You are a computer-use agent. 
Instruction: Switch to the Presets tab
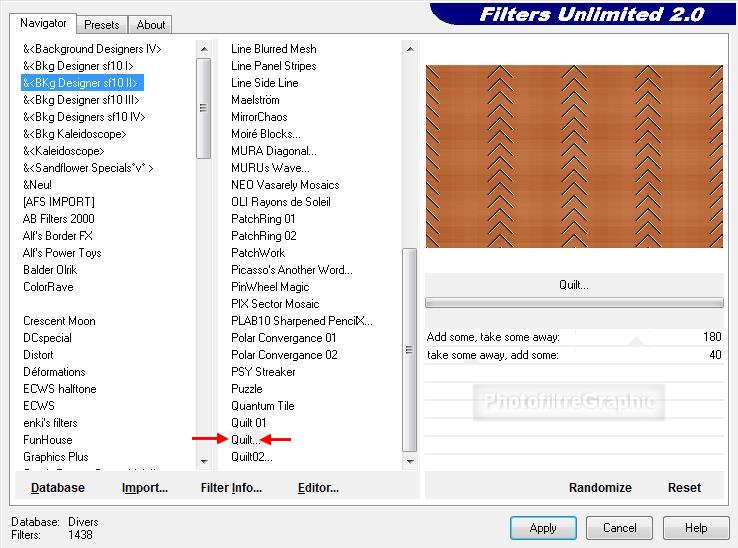coord(101,25)
